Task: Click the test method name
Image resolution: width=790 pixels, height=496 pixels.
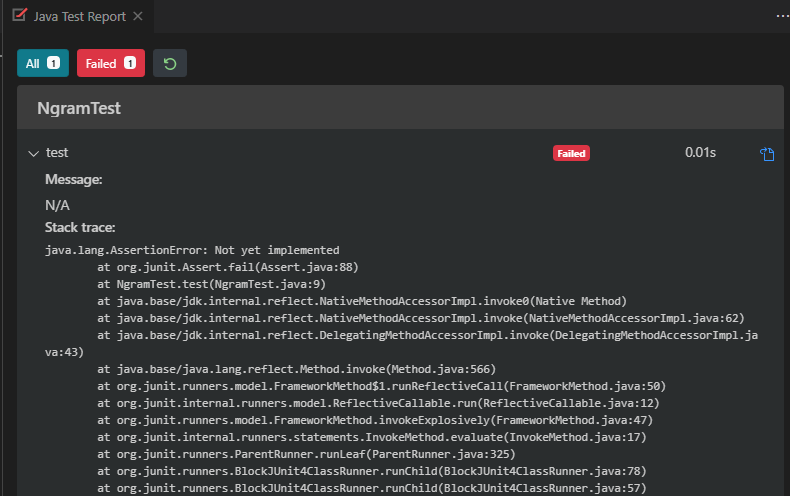Action: [57, 153]
